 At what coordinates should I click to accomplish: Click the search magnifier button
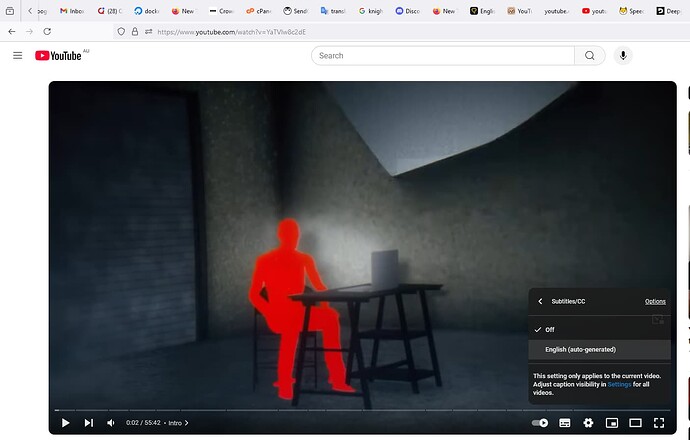(x=590, y=55)
